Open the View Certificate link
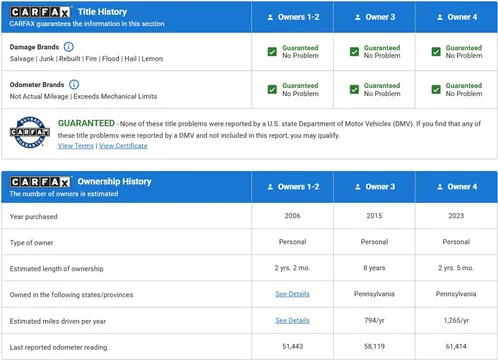The width and height of the screenshot is (498, 360). pyautogui.click(x=123, y=146)
